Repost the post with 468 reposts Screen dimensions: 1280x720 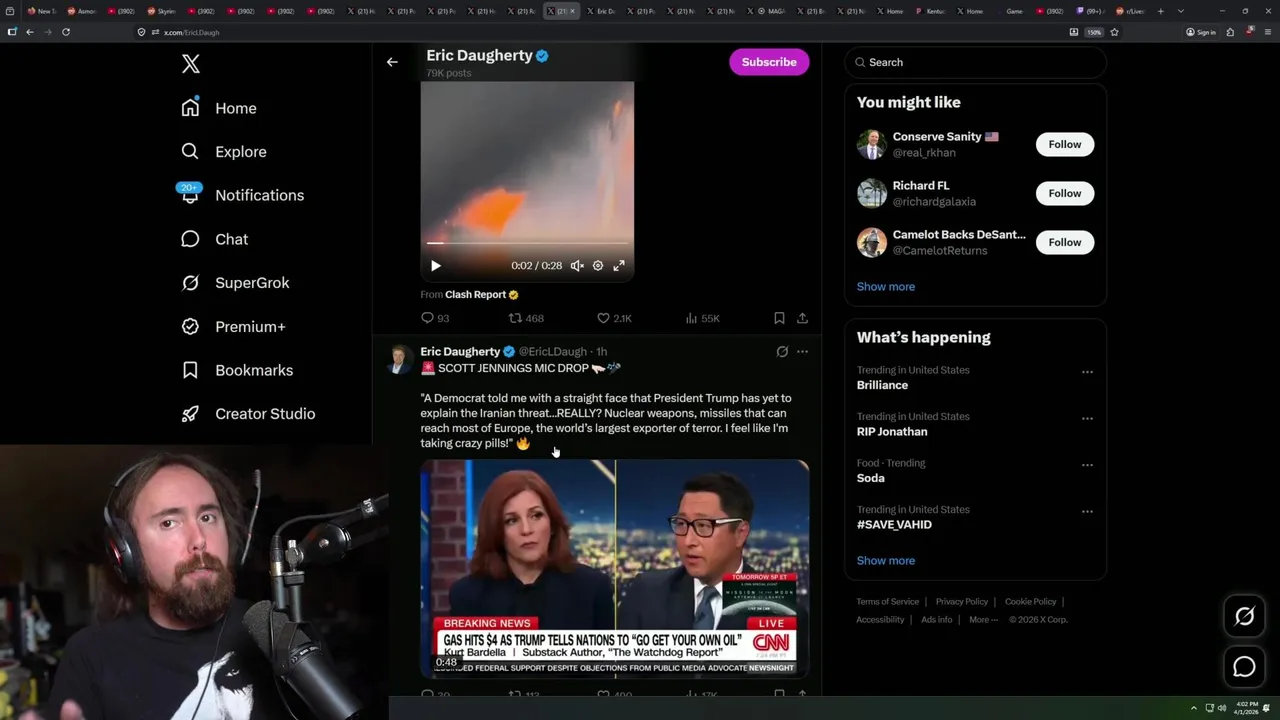tap(526, 318)
